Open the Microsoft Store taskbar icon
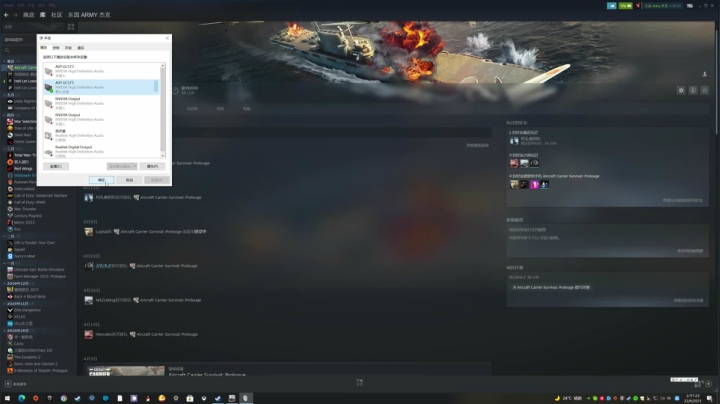The image size is (720, 404). tap(190, 398)
